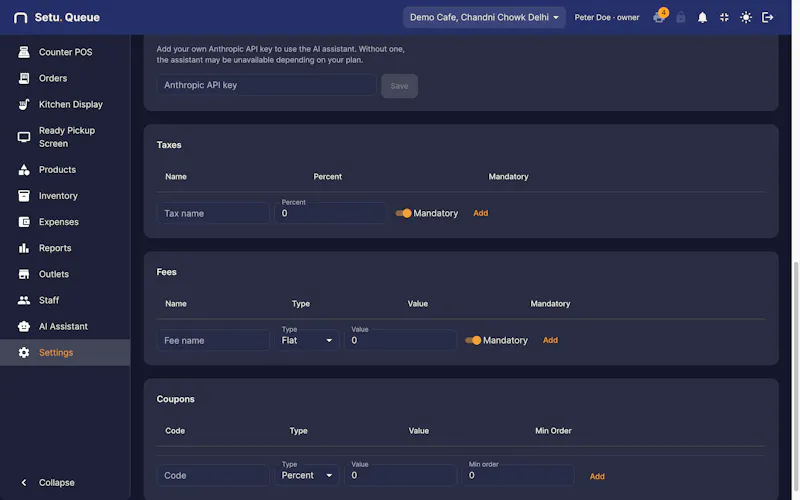
Task: Open the Fees Type Flat dropdown
Action: (x=307, y=340)
